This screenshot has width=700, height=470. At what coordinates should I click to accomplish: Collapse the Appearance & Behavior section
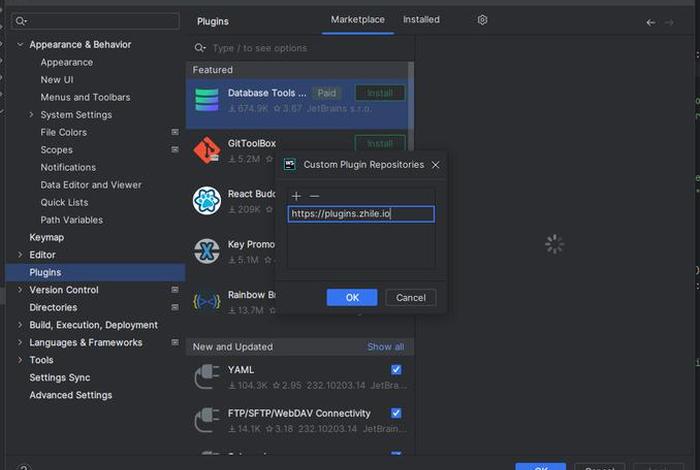pyautogui.click(x=20, y=44)
